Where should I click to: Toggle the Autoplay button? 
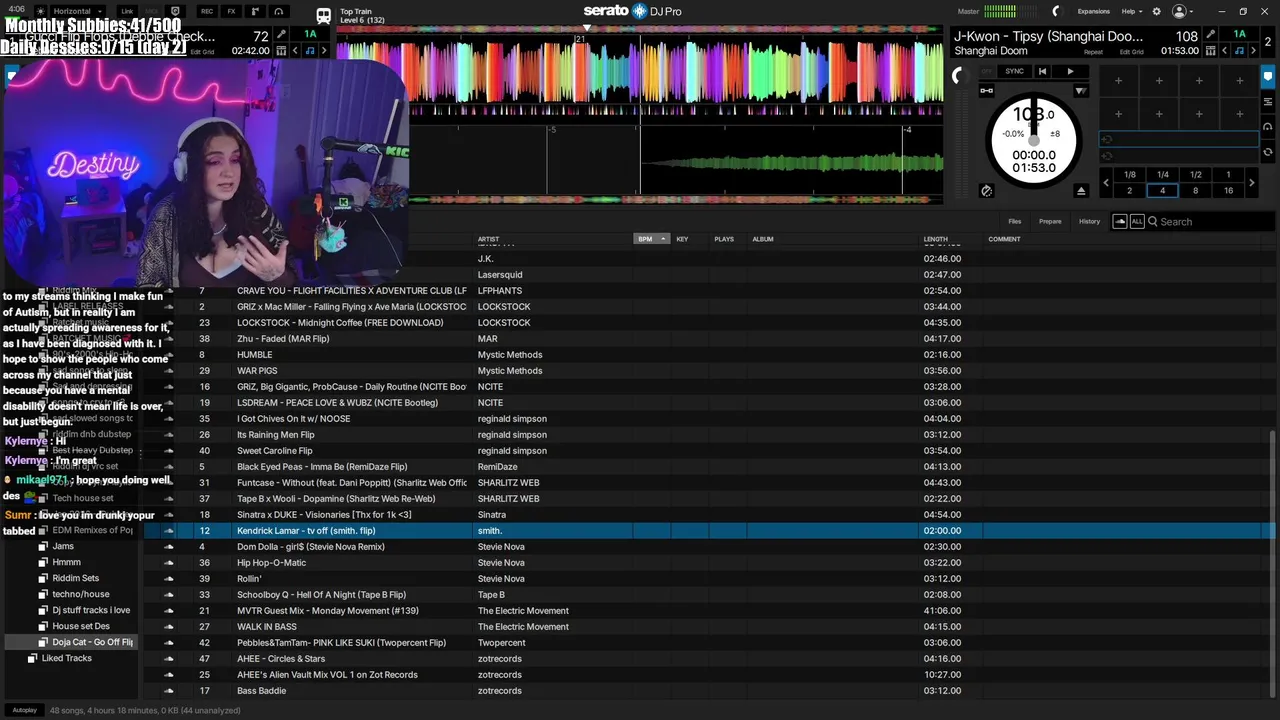point(25,710)
